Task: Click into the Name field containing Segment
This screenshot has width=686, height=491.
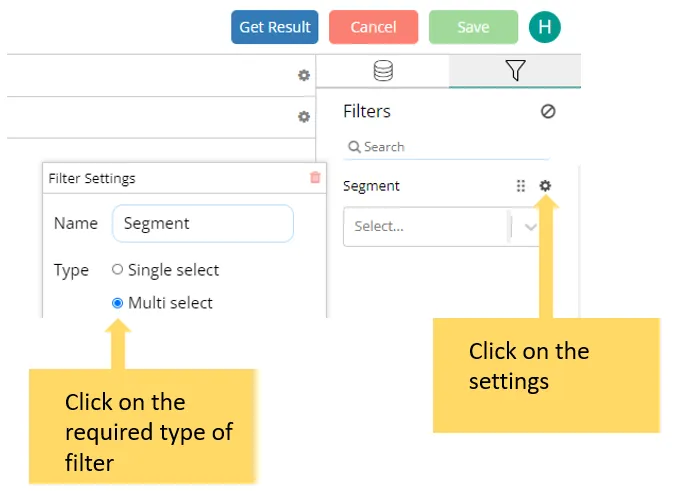Action: [x=203, y=224]
